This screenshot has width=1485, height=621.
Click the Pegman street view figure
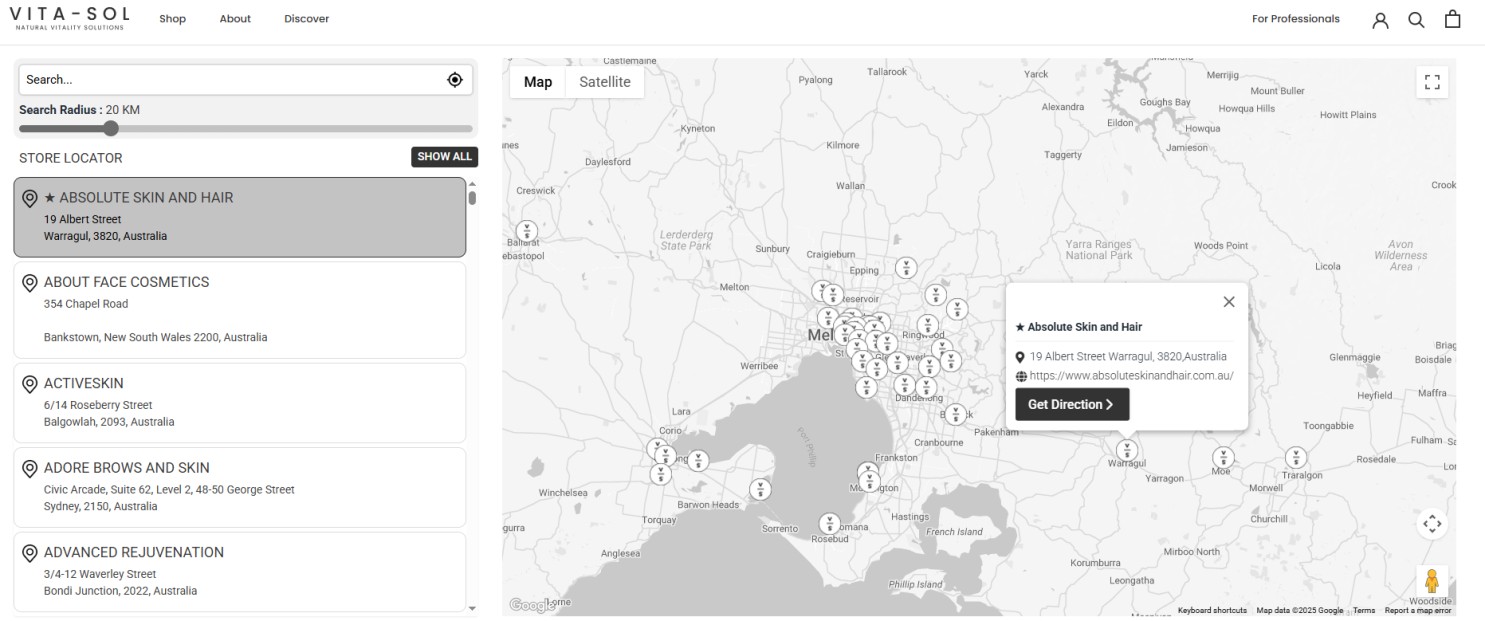1432,581
